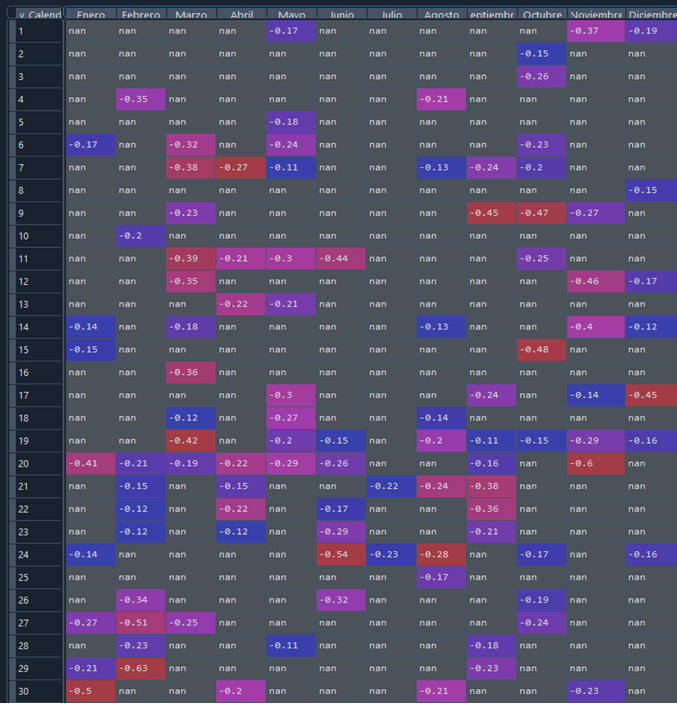Image resolution: width=677 pixels, height=704 pixels.
Task: Select the Junio column header
Action: 342,13
